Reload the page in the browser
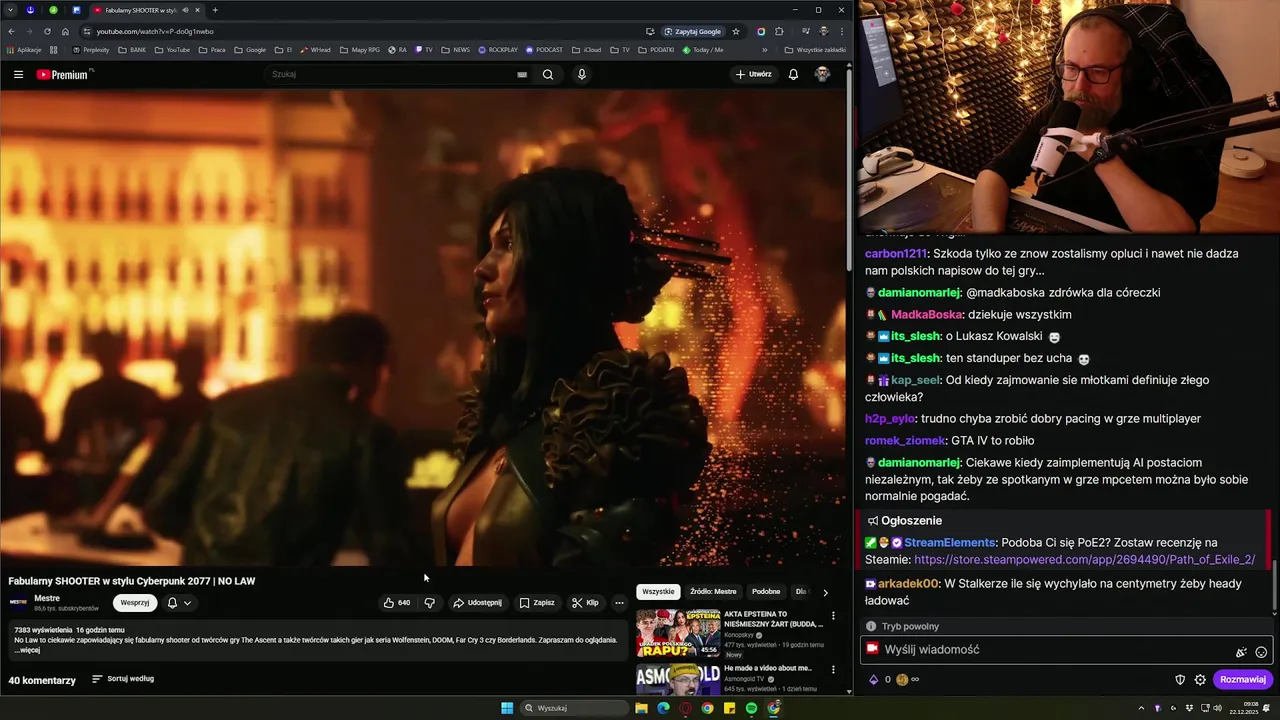Image resolution: width=1280 pixels, height=720 pixels. [47, 31]
